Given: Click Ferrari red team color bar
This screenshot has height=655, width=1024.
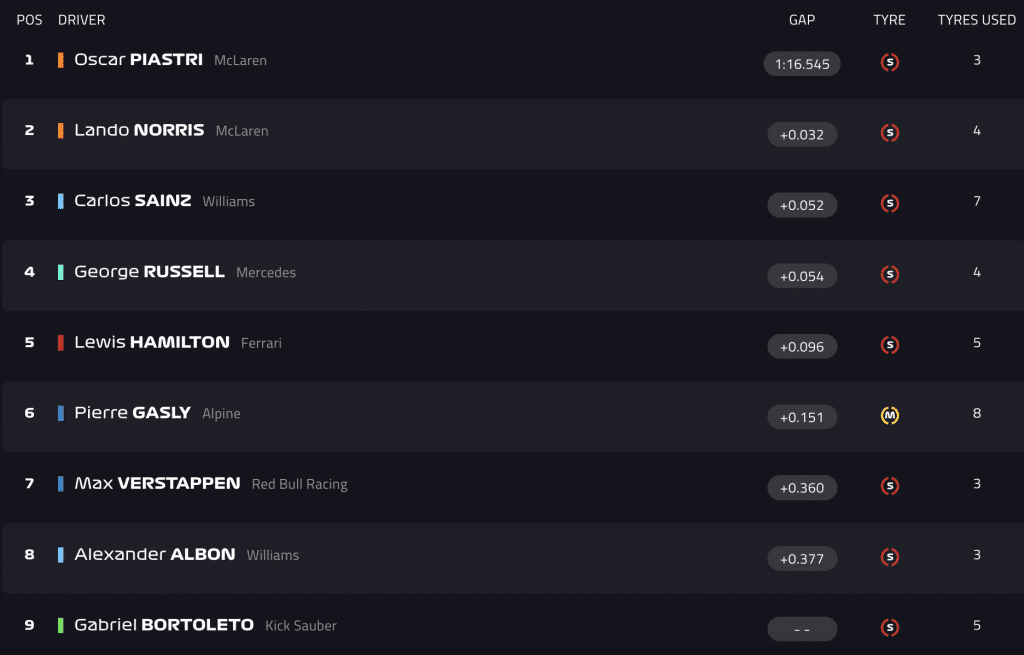Looking at the screenshot, I should (x=61, y=343).
